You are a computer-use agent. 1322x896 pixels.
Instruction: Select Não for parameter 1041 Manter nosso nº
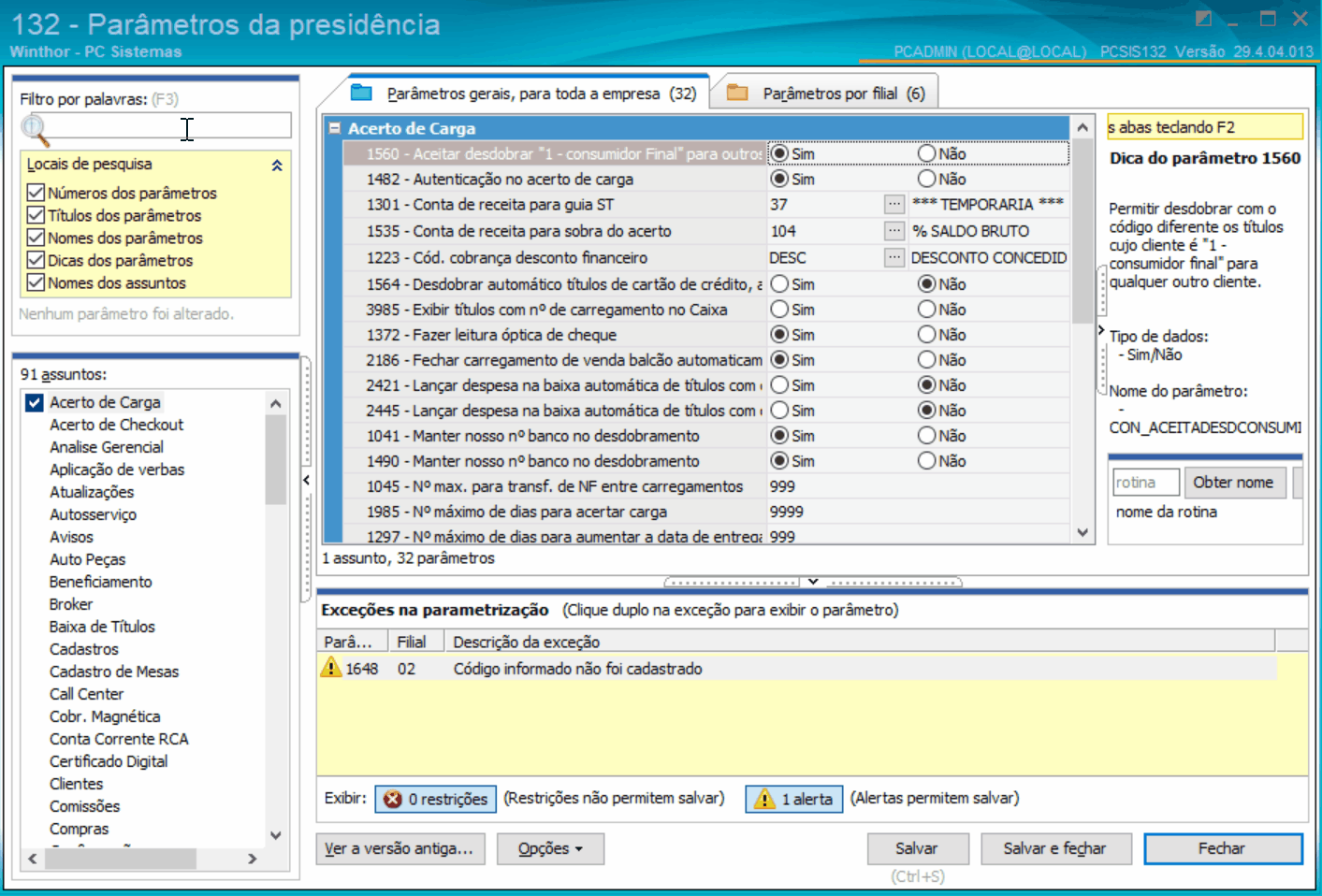(926, 435)
